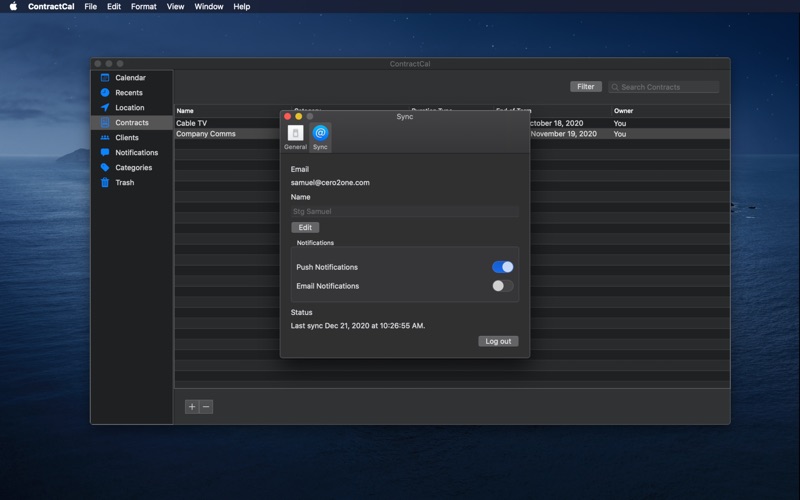
Task: Click the Location label in sidebar
Action: point(130,108)
